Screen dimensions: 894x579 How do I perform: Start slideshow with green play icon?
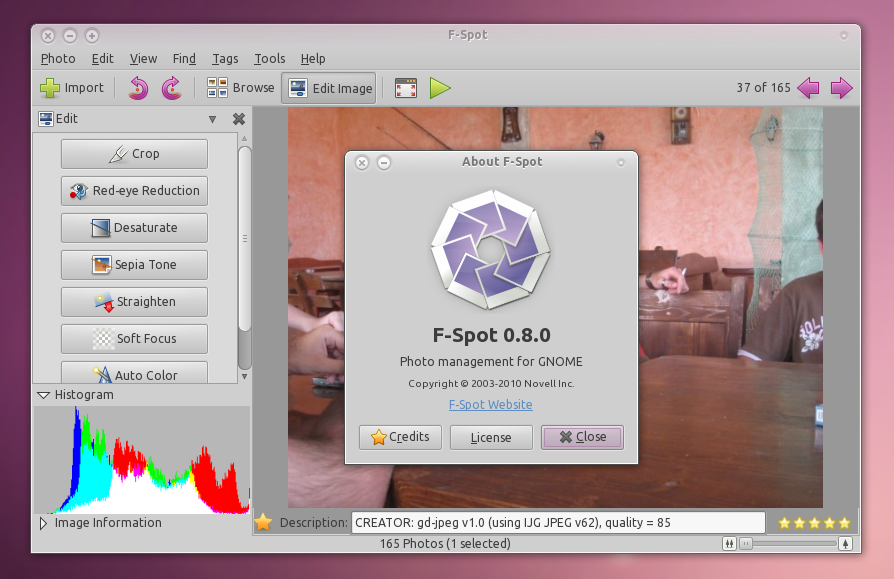click(440, 88)
